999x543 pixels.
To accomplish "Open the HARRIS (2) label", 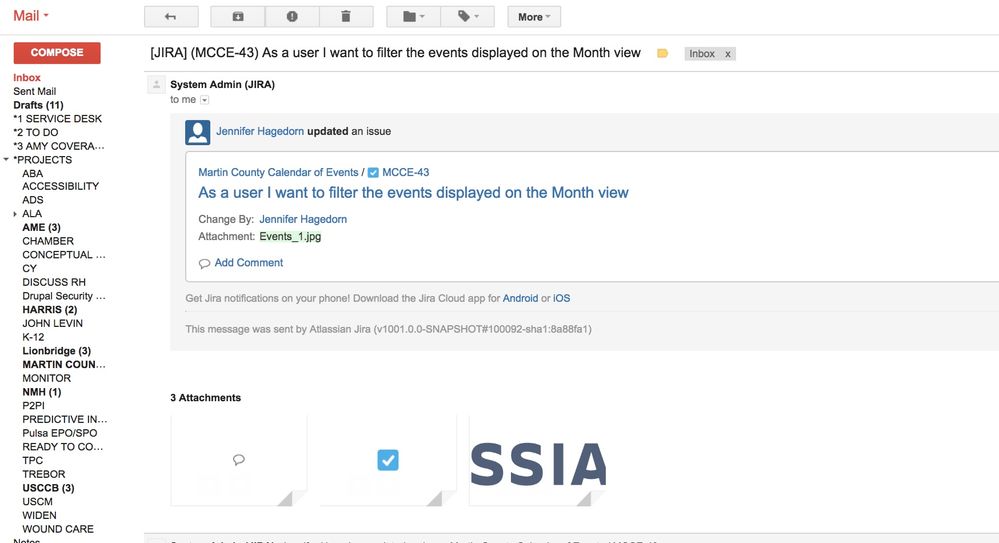I will [x=50, y=310].
